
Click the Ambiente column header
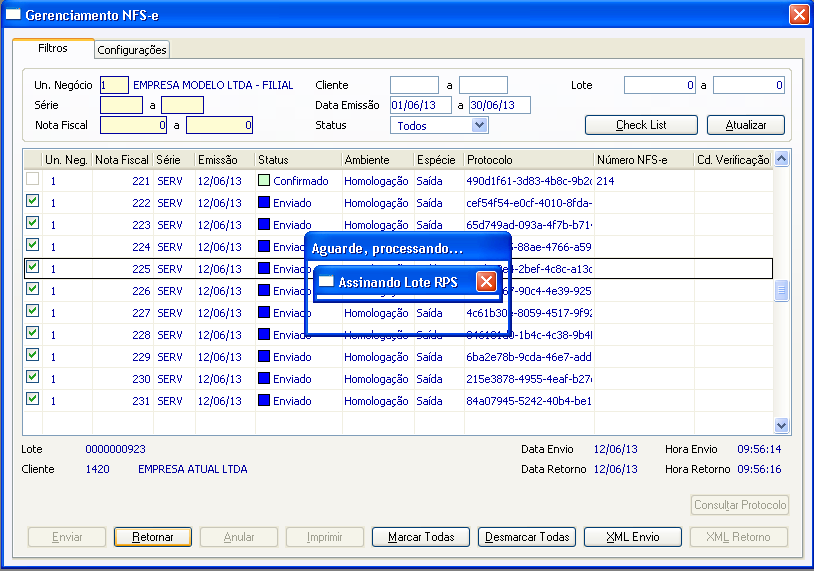pyautogui.click(x=378, y=160)
